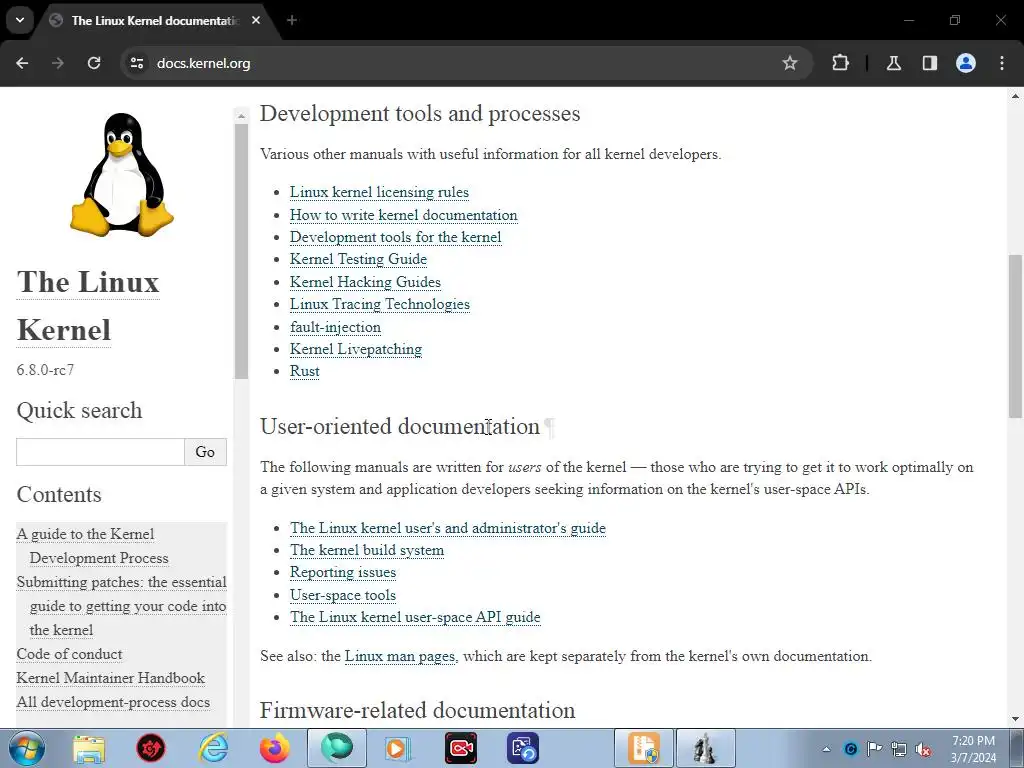Open Linux kernel licensing rules
1024x768 pixels.
(379, 192)
